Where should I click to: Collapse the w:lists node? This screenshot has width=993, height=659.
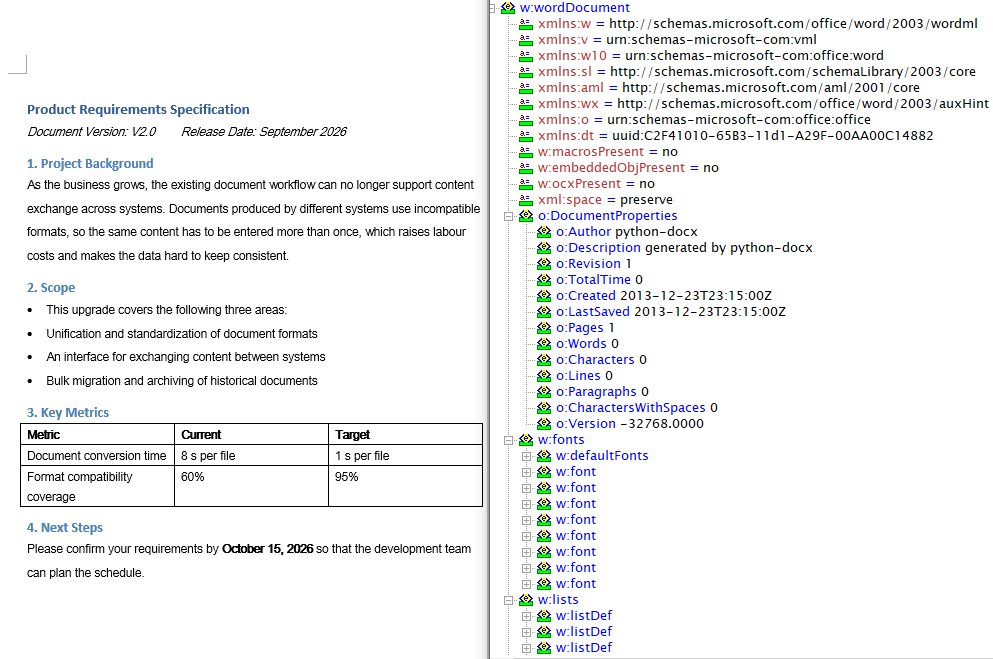coord(508,600)
